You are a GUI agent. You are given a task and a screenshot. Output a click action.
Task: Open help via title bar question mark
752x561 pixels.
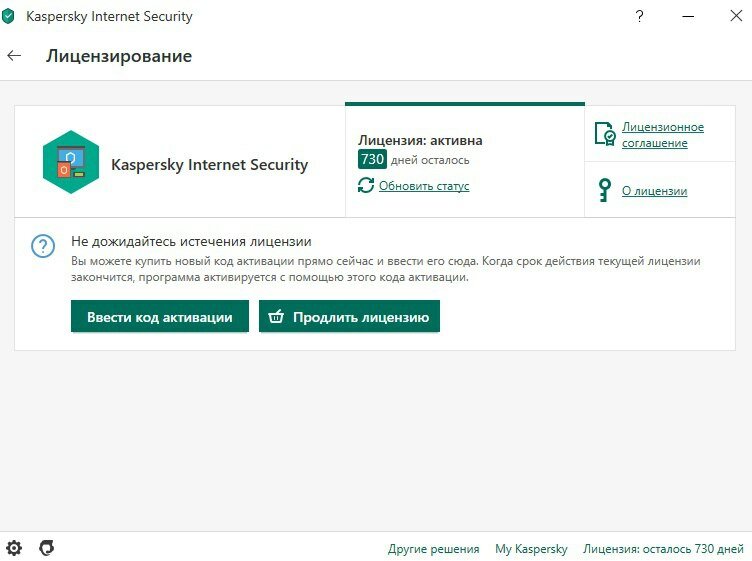click(x=639, y=16)
